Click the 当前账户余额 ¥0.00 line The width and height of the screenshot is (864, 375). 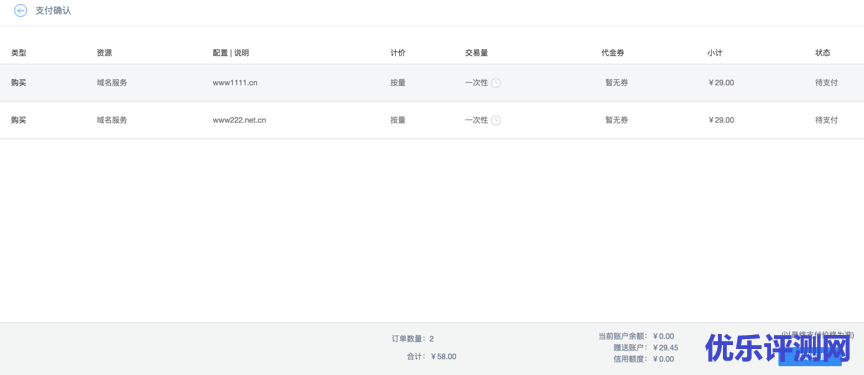(x=636, y=336)
